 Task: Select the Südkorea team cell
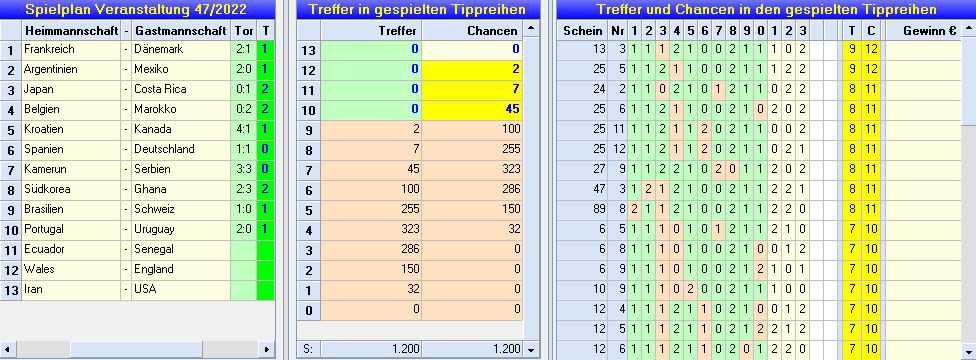pos(71,189)
